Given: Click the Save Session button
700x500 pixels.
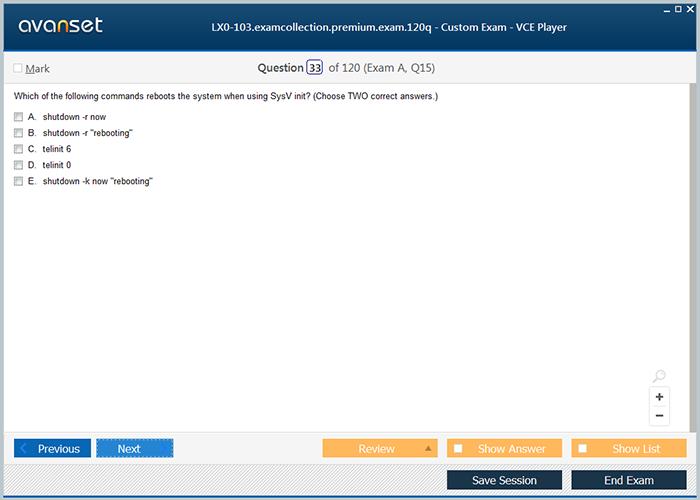Looking at the screenshot, I should click(504, 480).
